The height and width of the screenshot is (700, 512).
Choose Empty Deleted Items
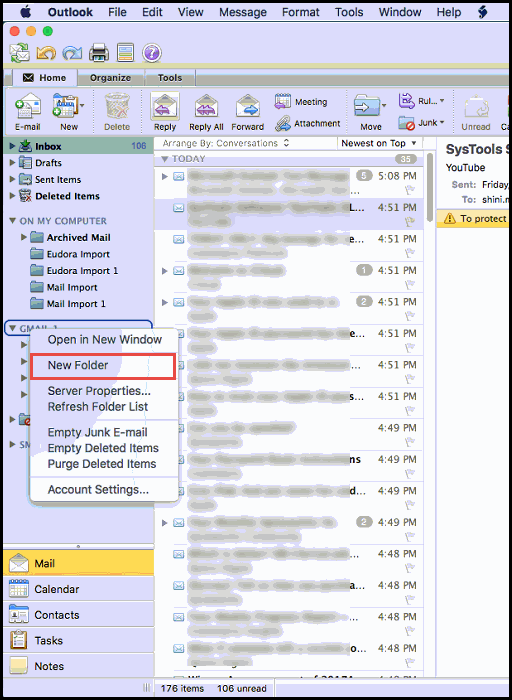click(103, 448)
